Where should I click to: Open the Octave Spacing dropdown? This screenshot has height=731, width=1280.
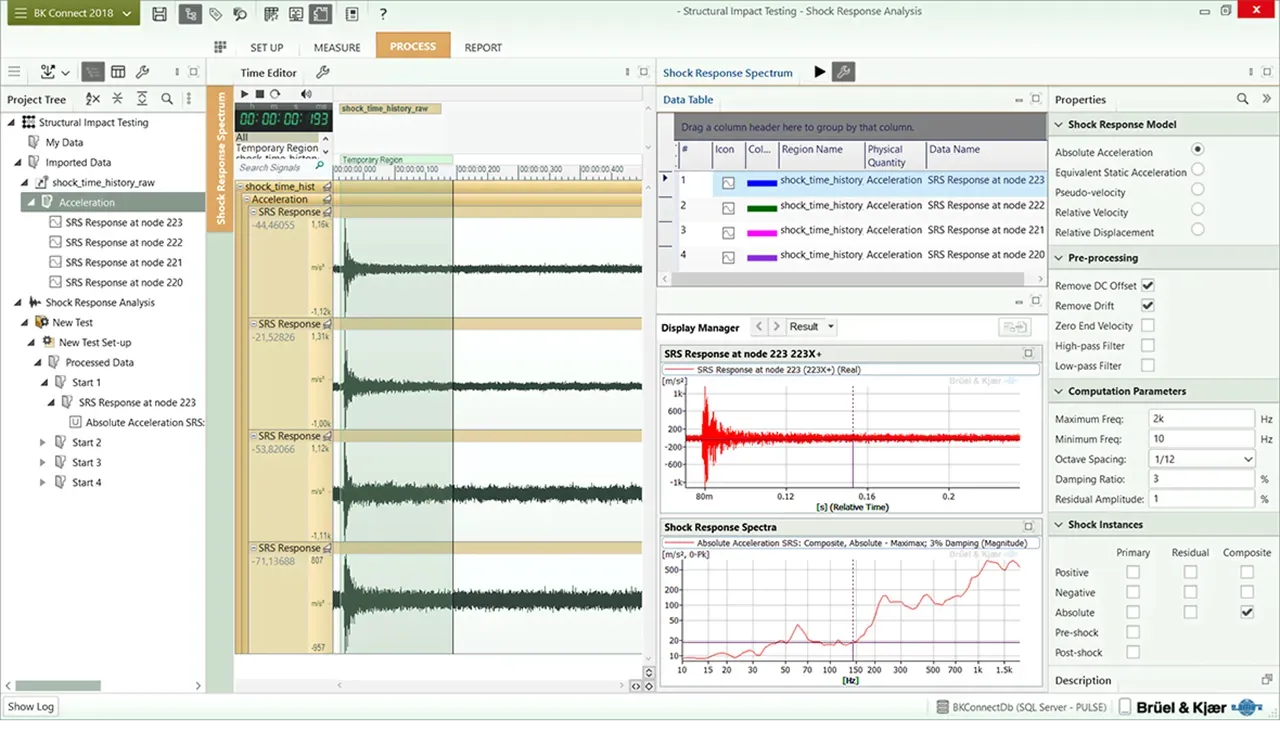pos(1245,458)
